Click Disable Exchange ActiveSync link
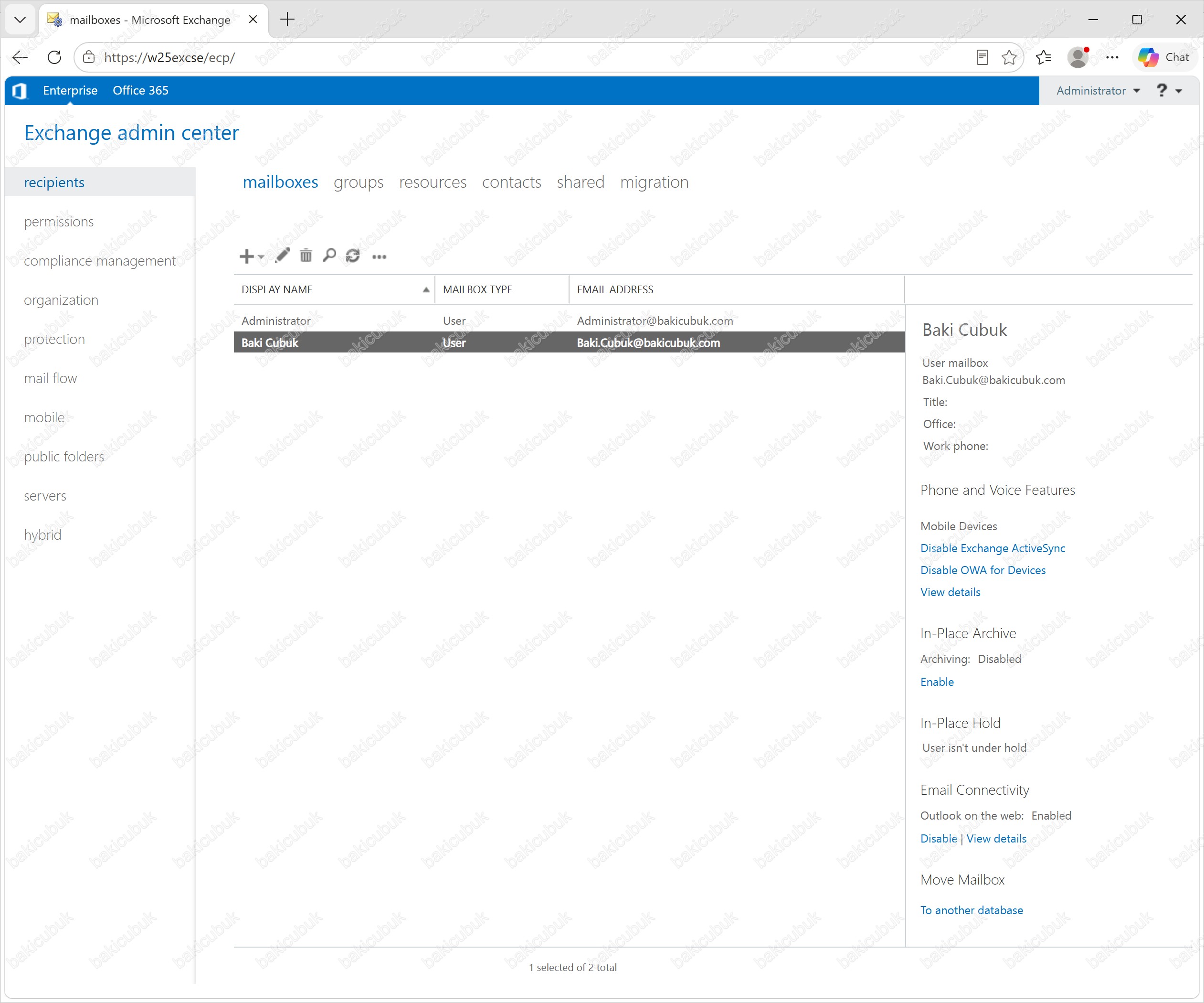Viewport: 1204px width, 1003px height. (993, 548)
